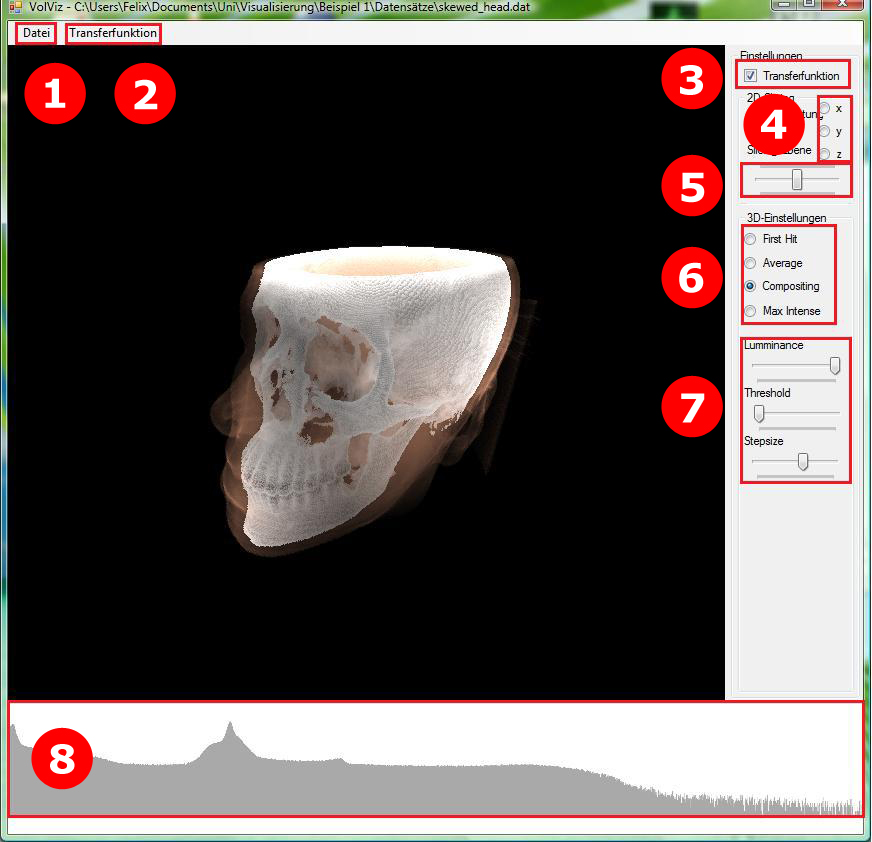Viewport: 872px width, 842px height.
Task: Choose First Hit rendering mode
Action: point(751,240)
